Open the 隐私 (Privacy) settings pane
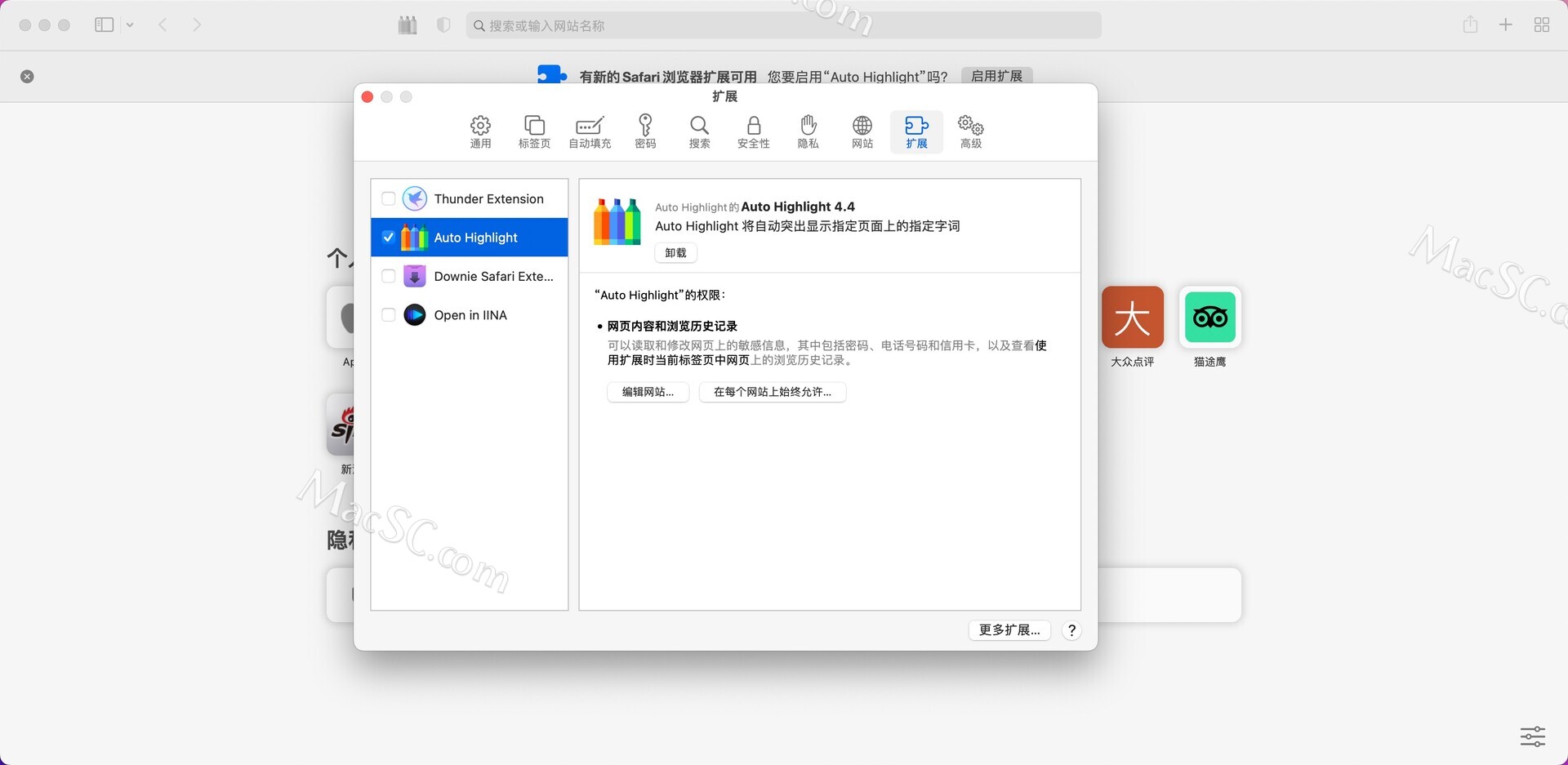 click(x=807, y=131)
